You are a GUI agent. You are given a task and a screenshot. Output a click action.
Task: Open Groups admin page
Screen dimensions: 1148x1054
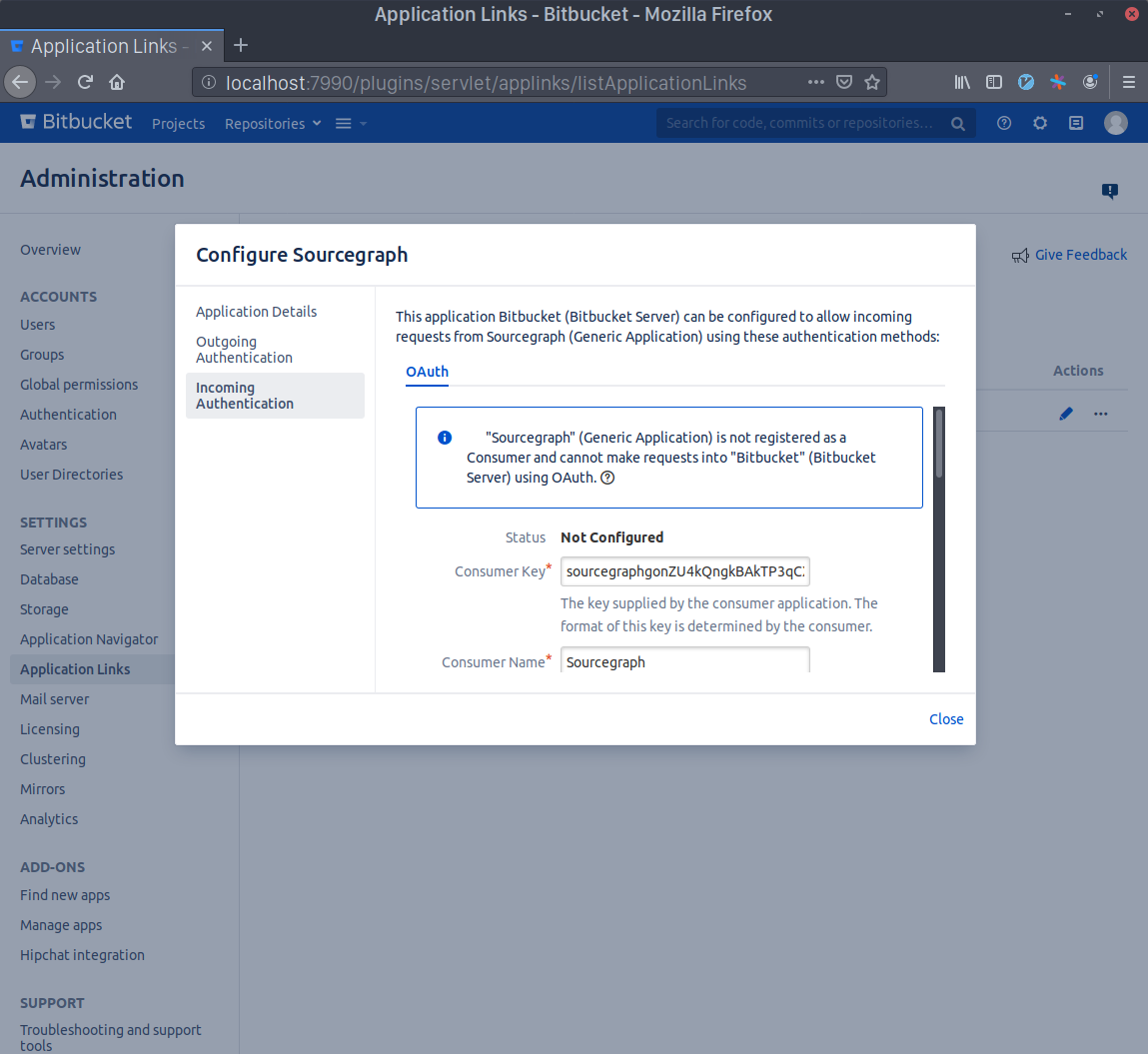[x=42, y=355]
